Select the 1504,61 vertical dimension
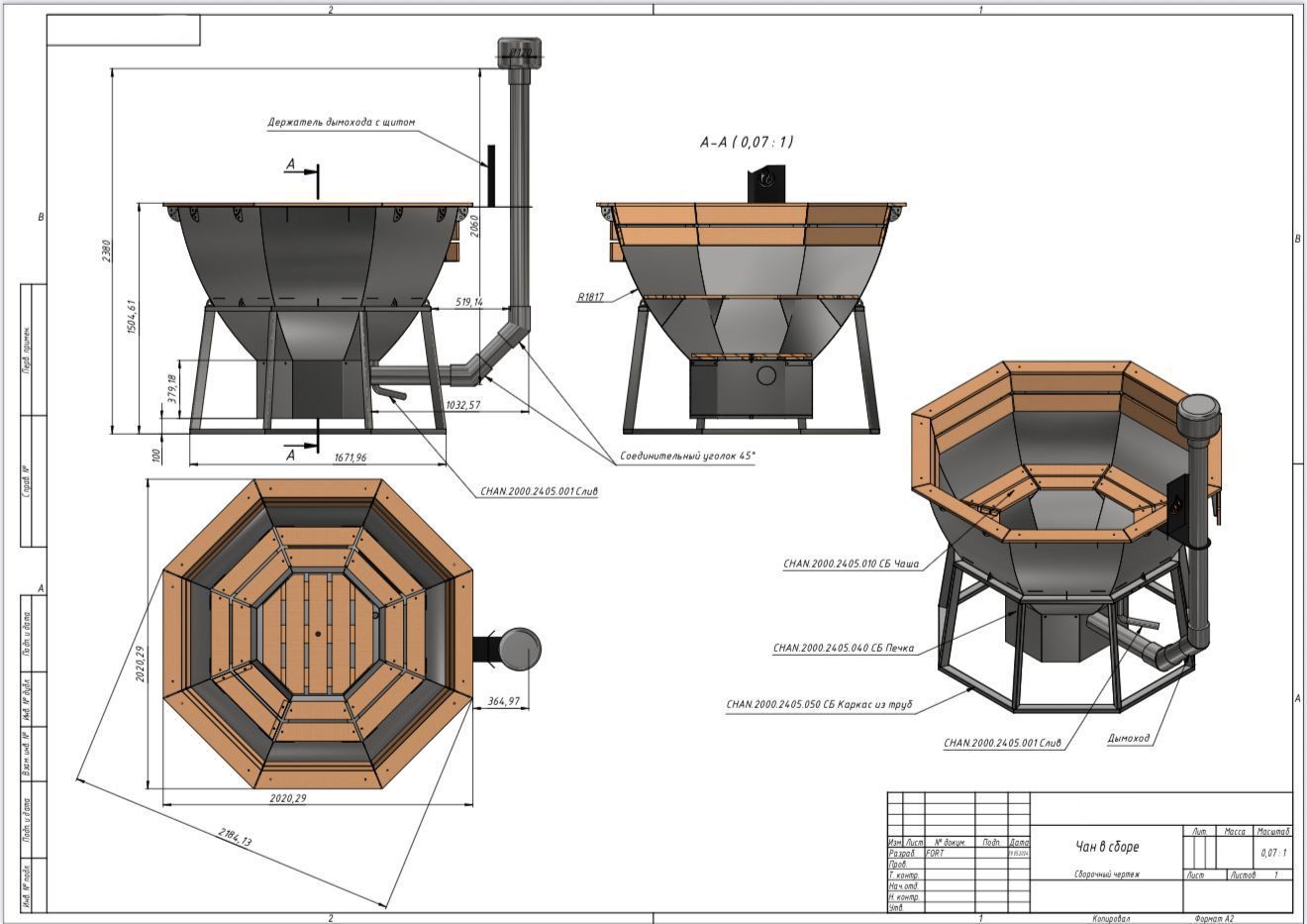The image size is (1307, 924). (133, 318)
